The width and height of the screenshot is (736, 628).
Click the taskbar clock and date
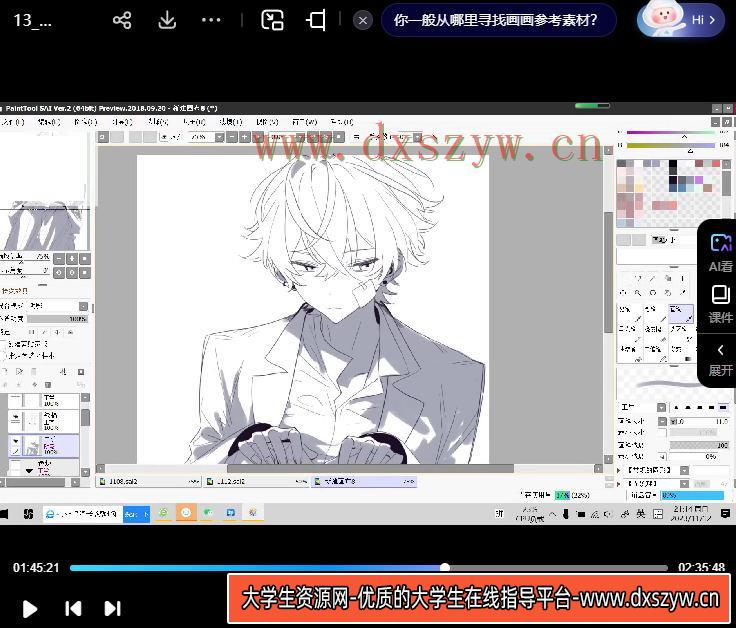pyautogui.click(x=691, y=513)
